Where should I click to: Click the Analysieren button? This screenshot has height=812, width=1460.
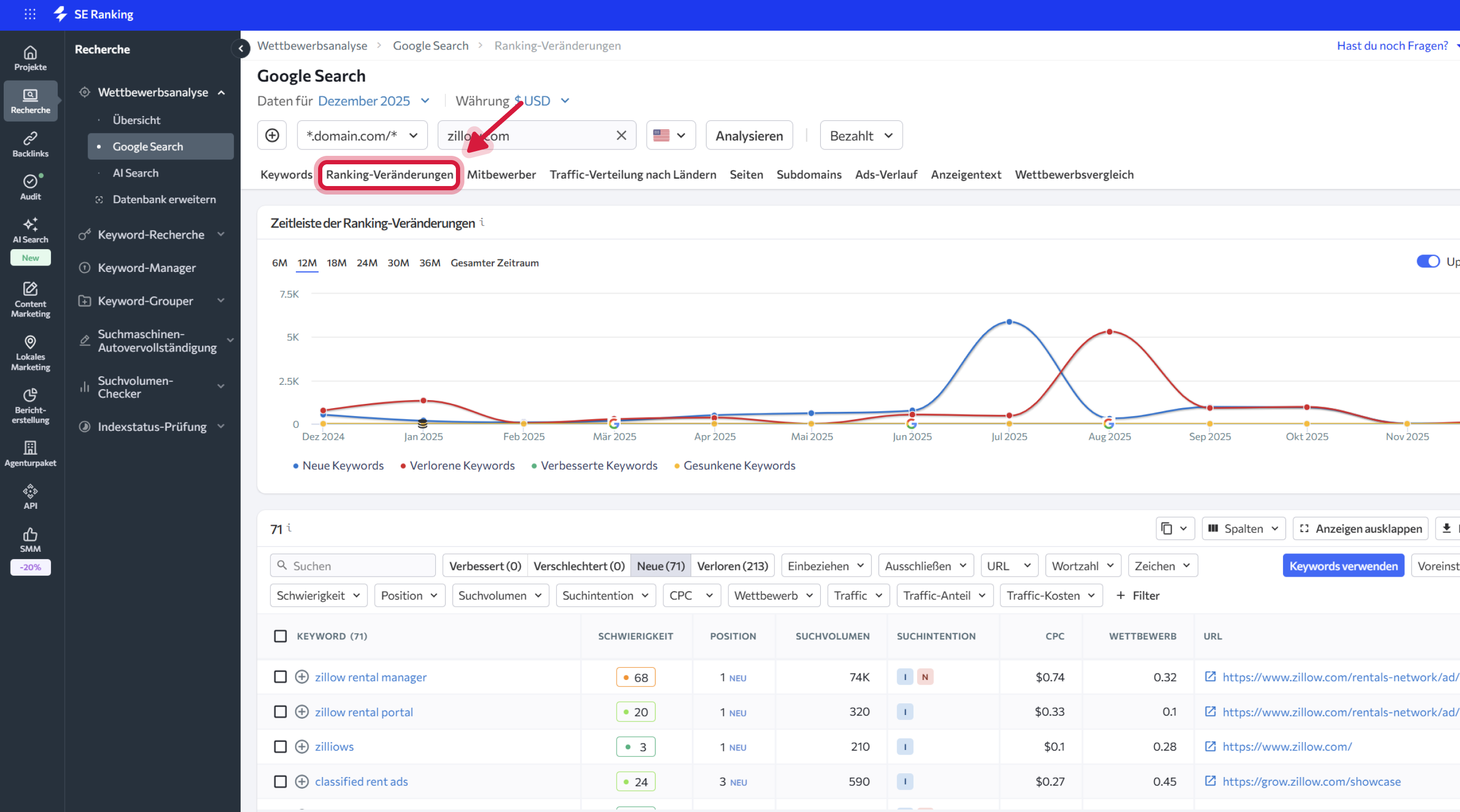tap(749, 135)
